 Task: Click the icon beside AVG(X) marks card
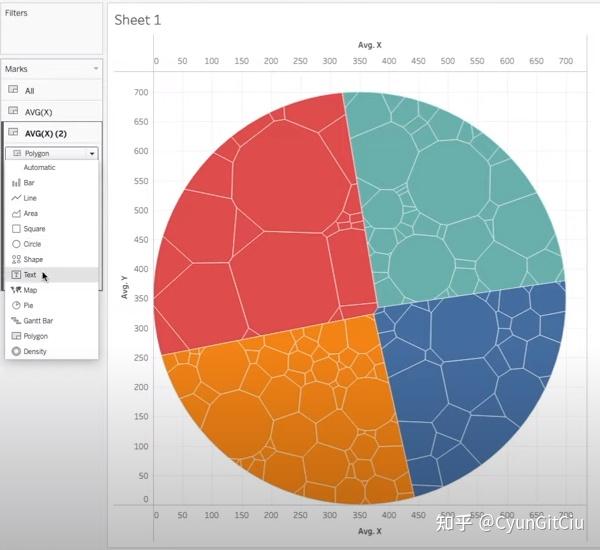click(x=13, y=111)
